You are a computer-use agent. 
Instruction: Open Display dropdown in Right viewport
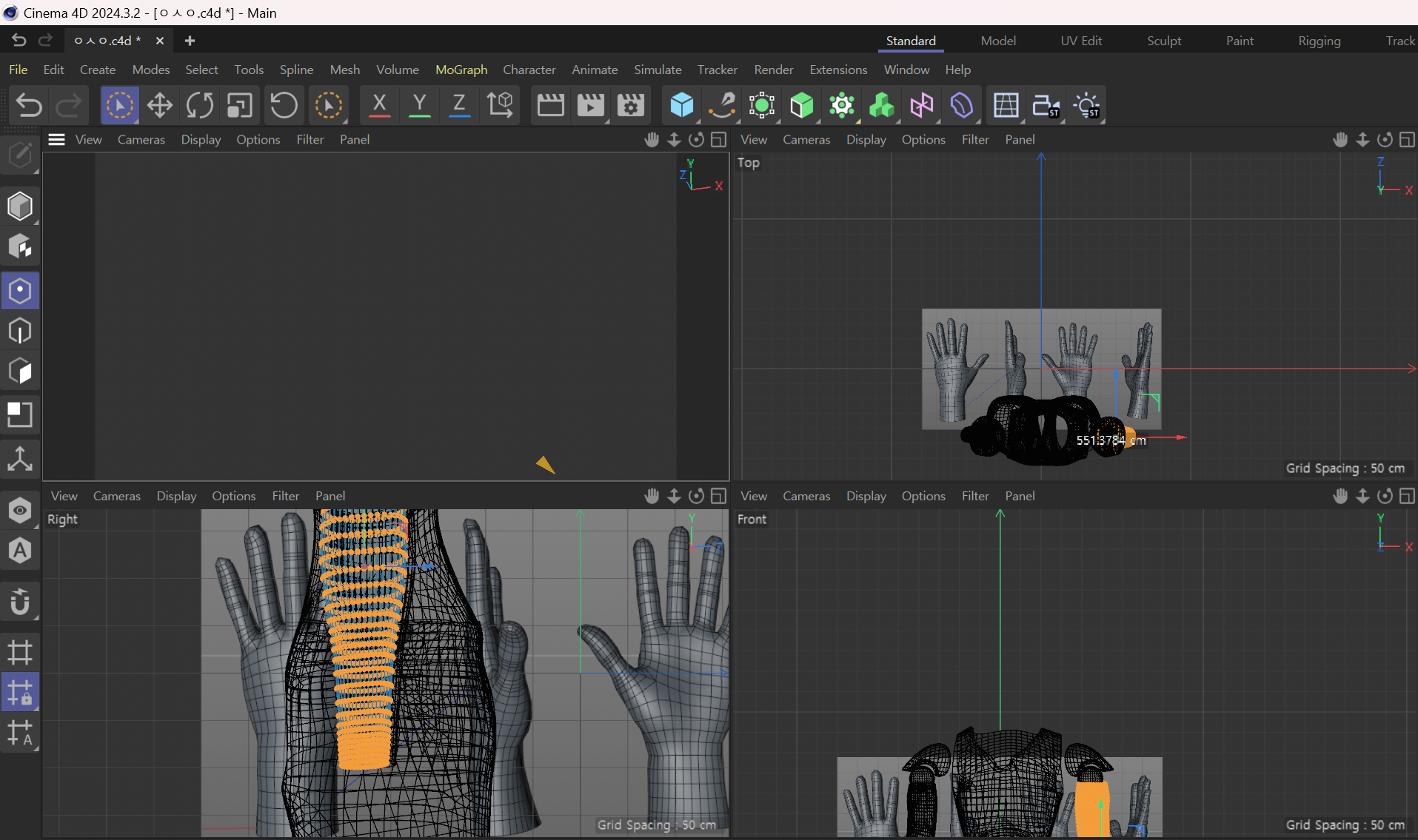176,497
